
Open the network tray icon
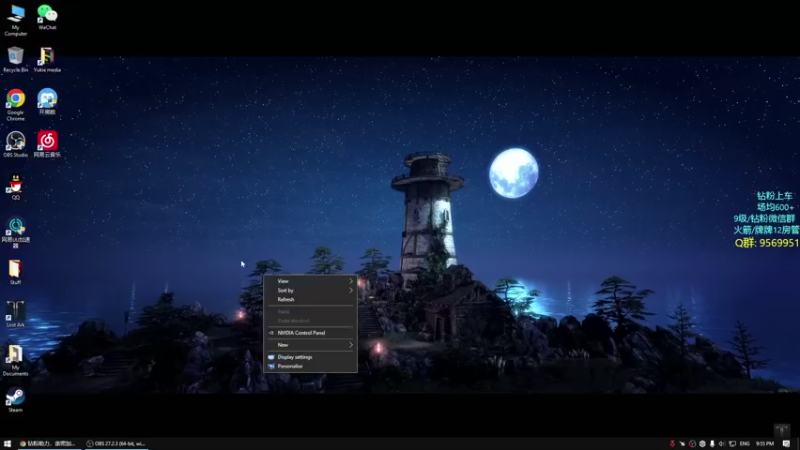tap(732, 444)
